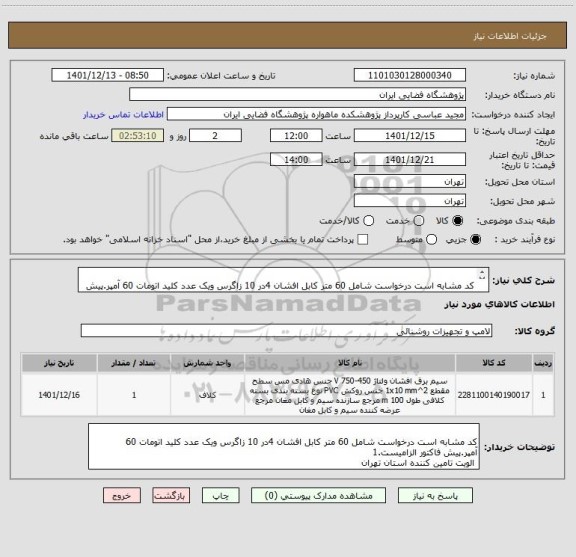Click the نام کالا column header
Image resolution: width=576 pixels, height=557 pixels.
[350, 363]
